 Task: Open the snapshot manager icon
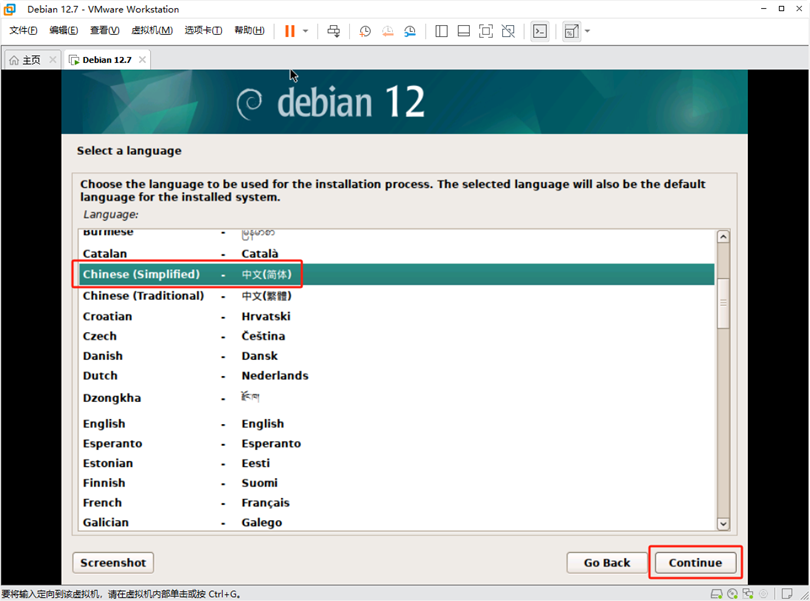point(410,31)
